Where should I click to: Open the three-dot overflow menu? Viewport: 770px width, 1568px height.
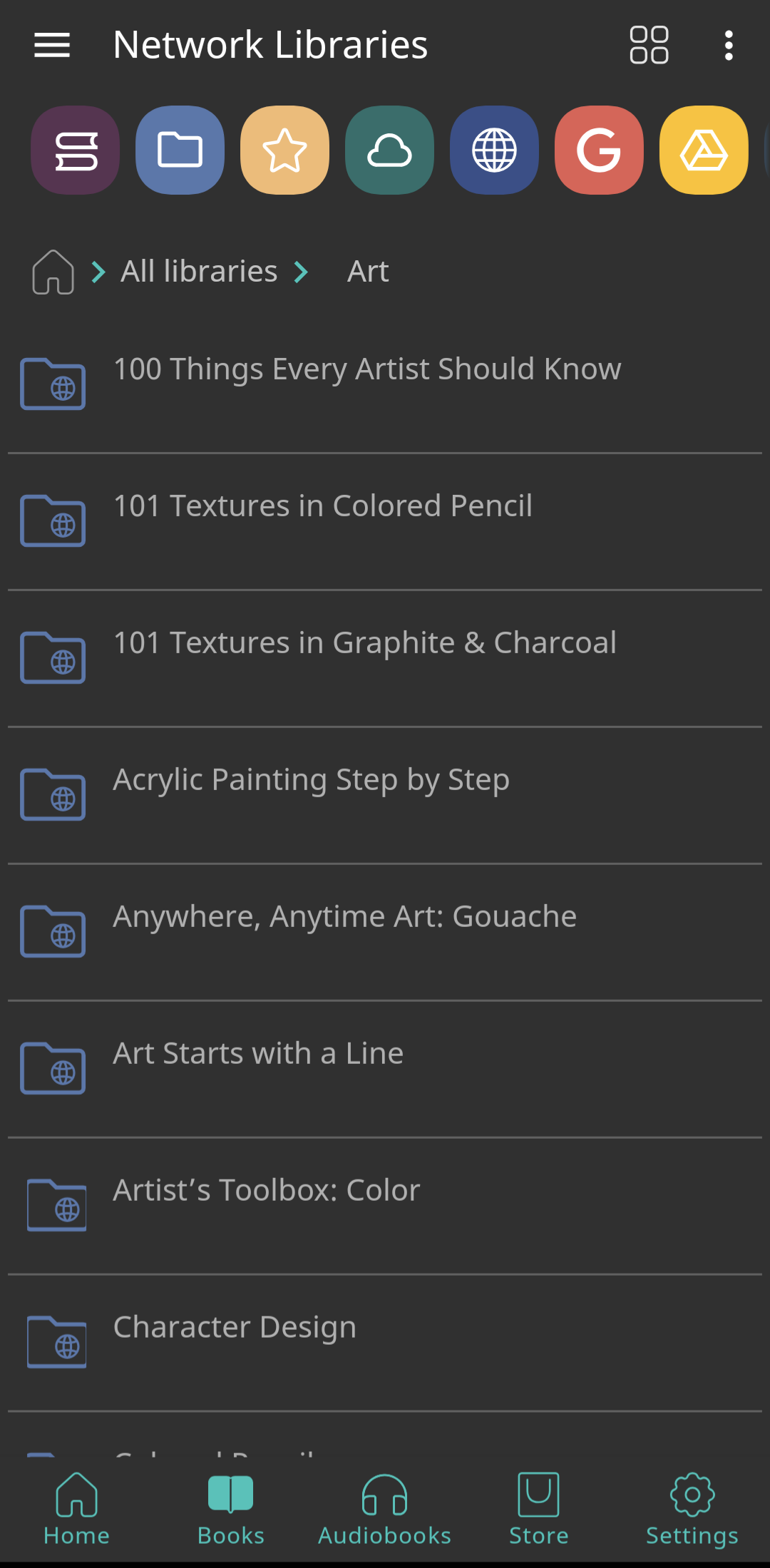tap(728, 45)
